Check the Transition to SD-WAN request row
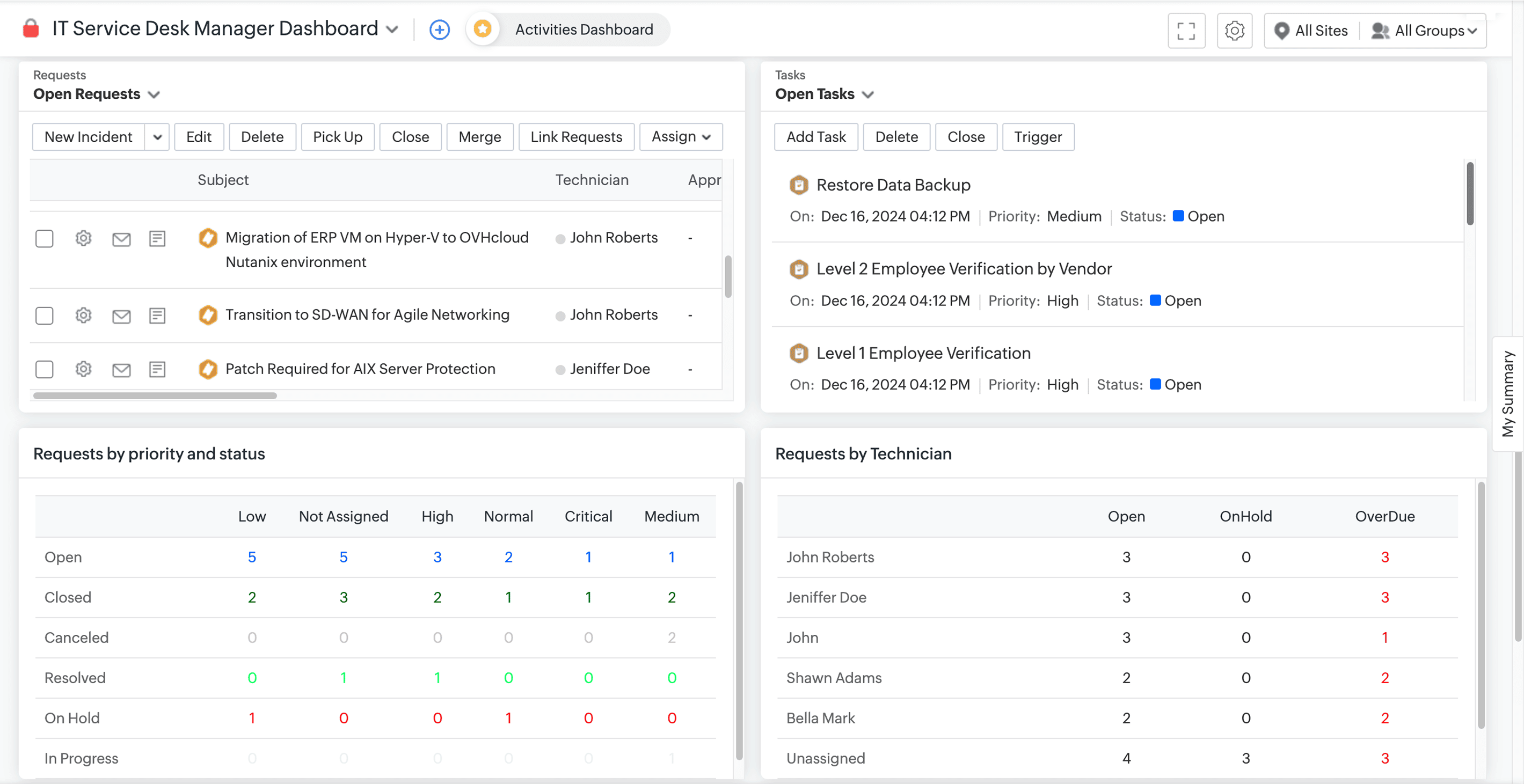This screenshot has width=1524, height=784. tap(45, 315)
